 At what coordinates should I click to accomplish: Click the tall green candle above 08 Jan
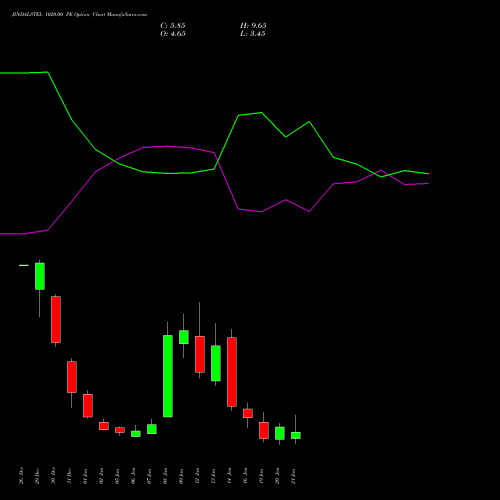pos(168,376)
